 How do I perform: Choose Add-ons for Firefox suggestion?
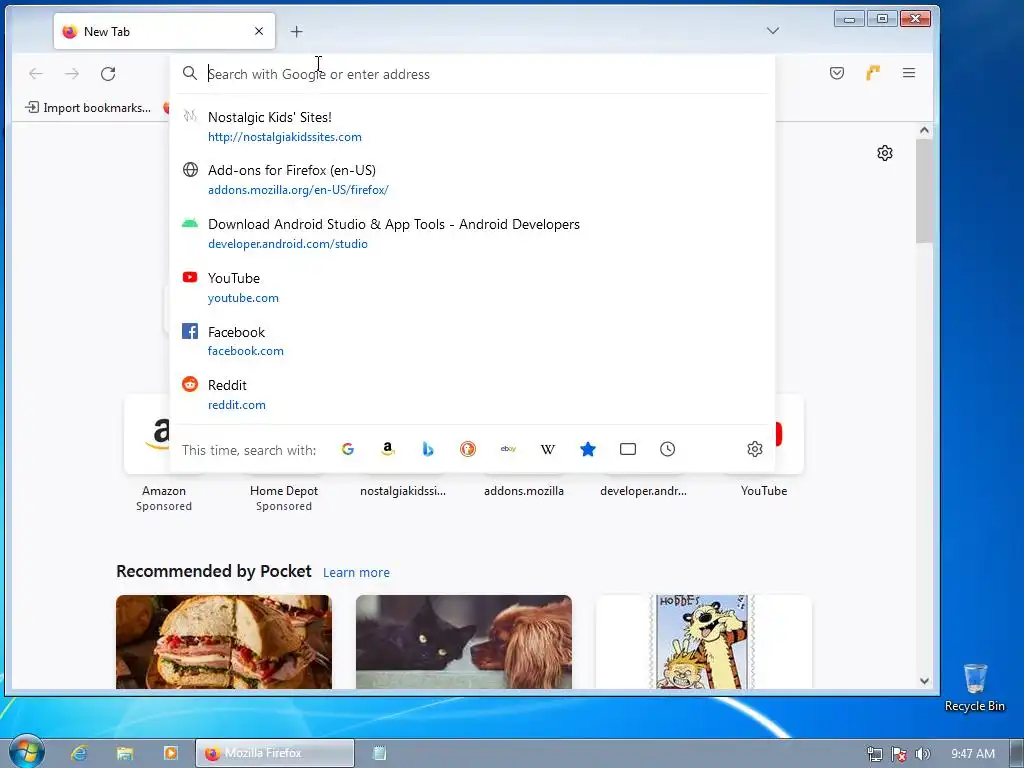[x=472, y=180]
